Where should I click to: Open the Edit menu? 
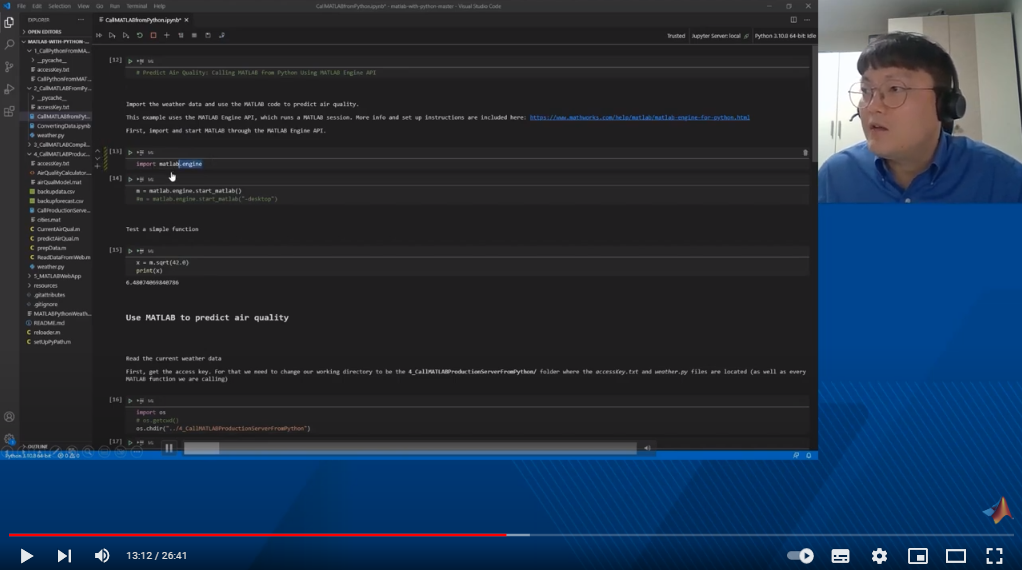[36, 6]
